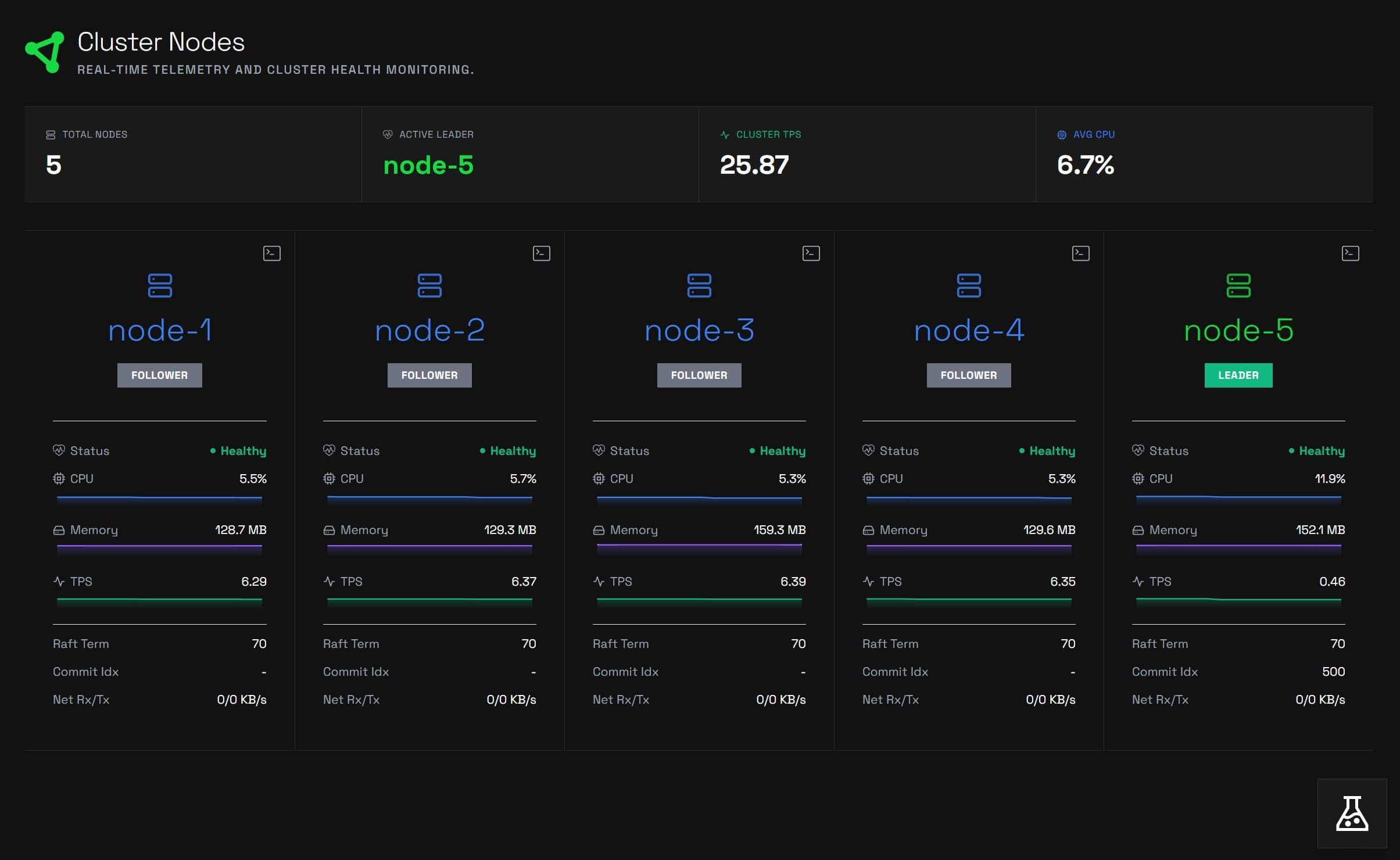Screen dimensions: 1400x860
Task: Click node-5 TPS value 0.46
Action: [1332, 582]
